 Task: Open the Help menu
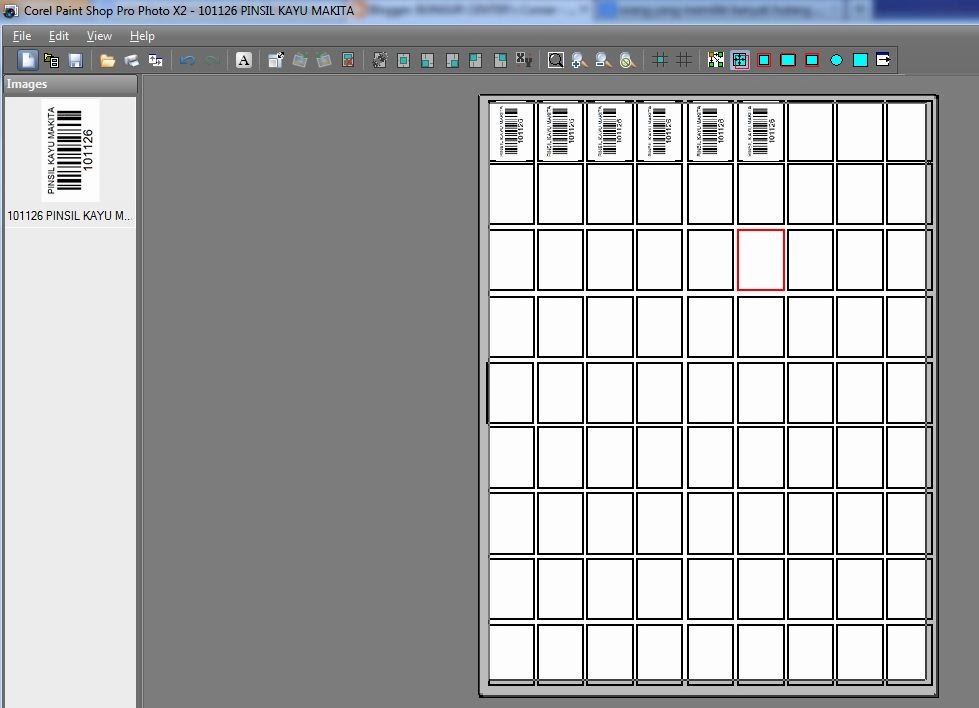click(x=142, y=36)
